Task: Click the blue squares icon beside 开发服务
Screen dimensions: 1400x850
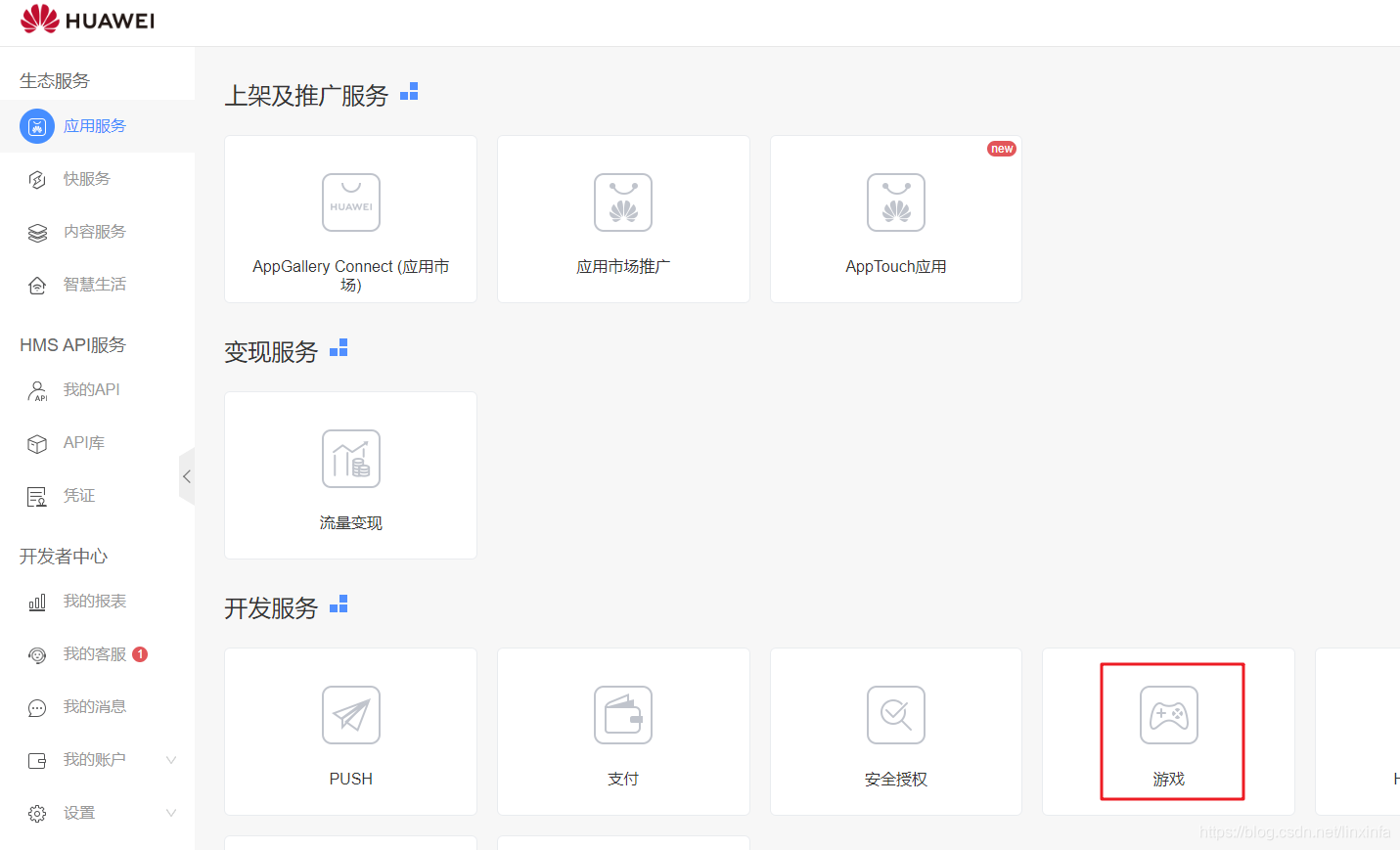Action: [339, 604]
